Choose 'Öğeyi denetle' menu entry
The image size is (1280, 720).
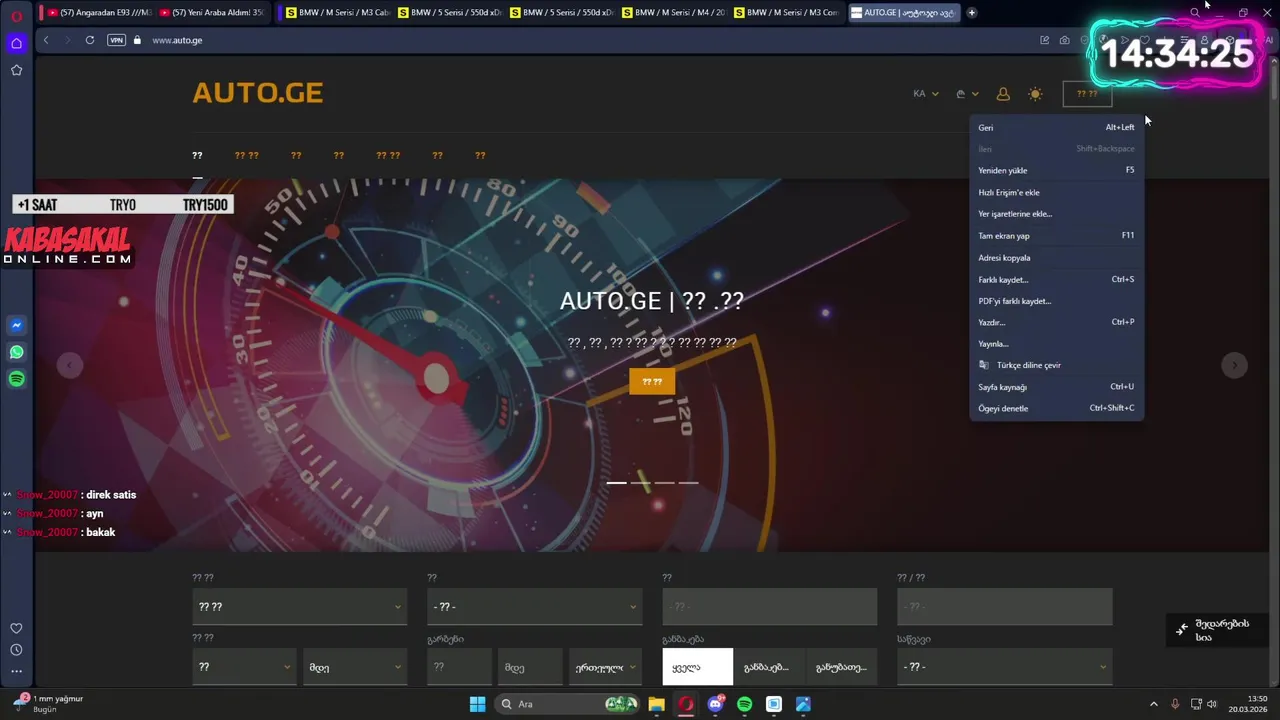(1056, 408)
